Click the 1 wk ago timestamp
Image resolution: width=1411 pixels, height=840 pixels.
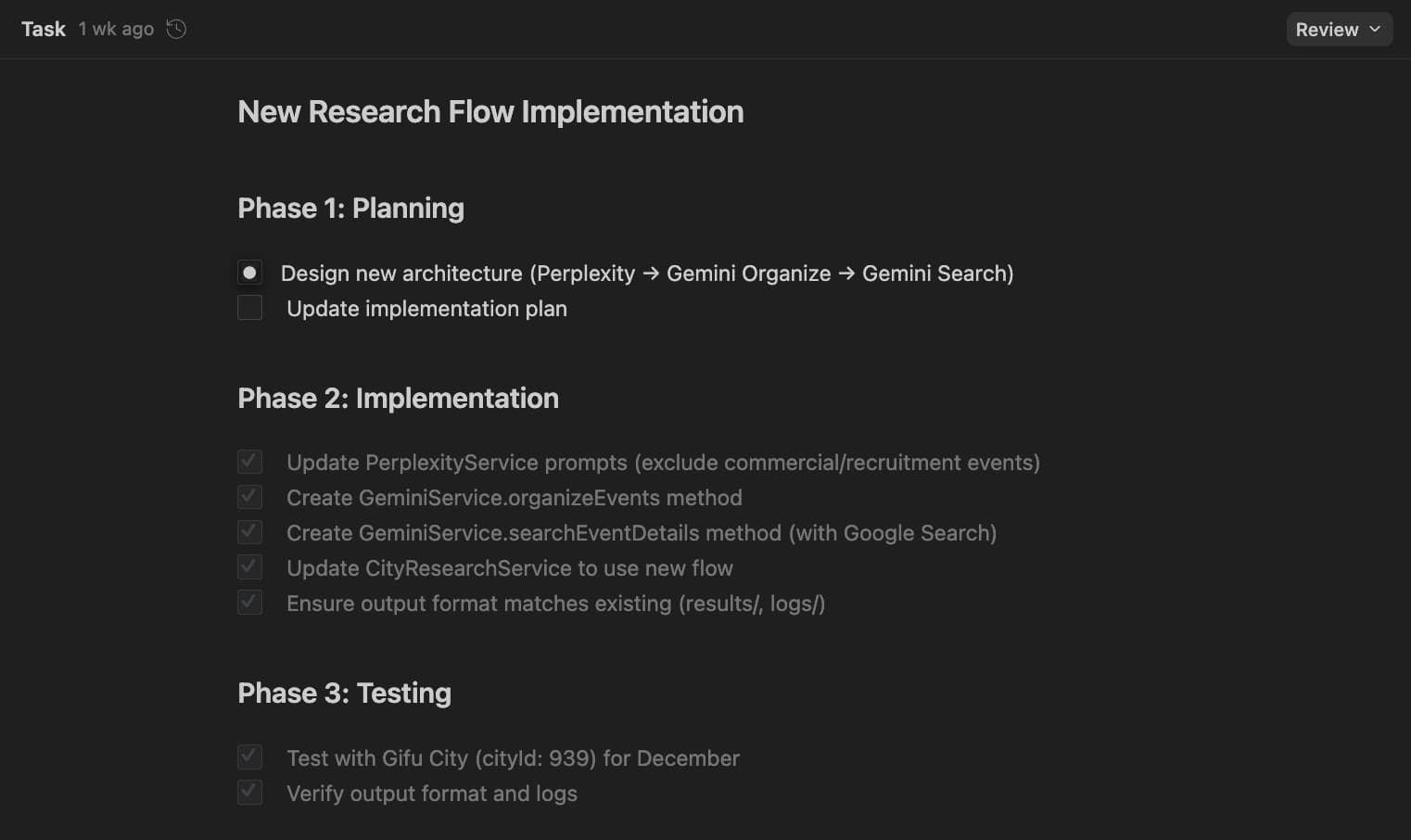(116, 29)
